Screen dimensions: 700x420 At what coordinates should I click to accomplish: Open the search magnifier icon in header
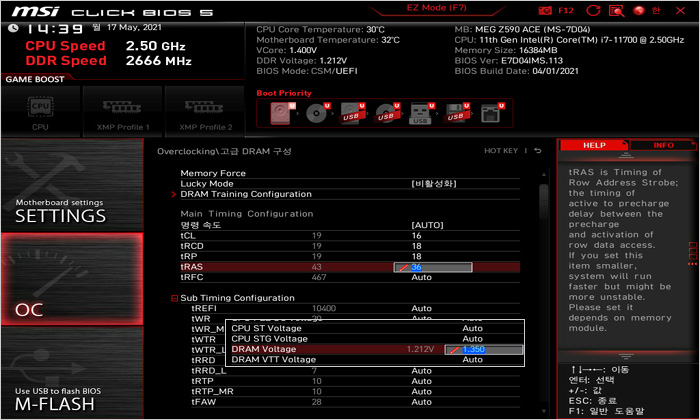point(617,10)
